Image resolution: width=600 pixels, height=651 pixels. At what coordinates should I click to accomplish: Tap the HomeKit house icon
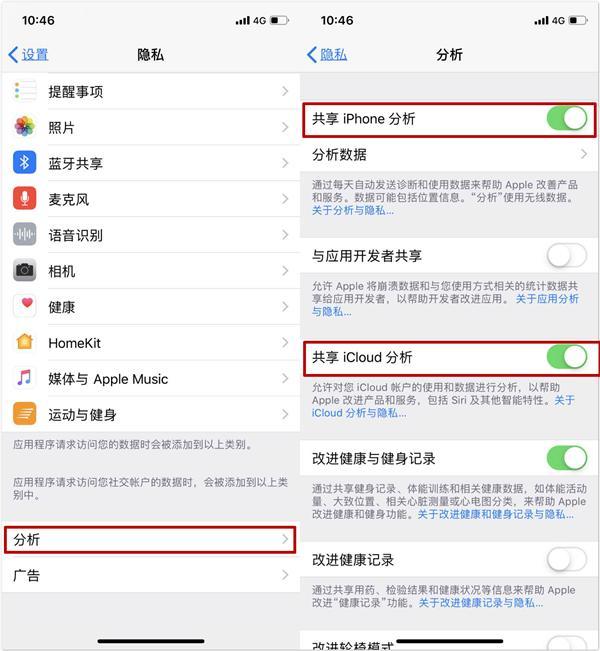[24, 342]
